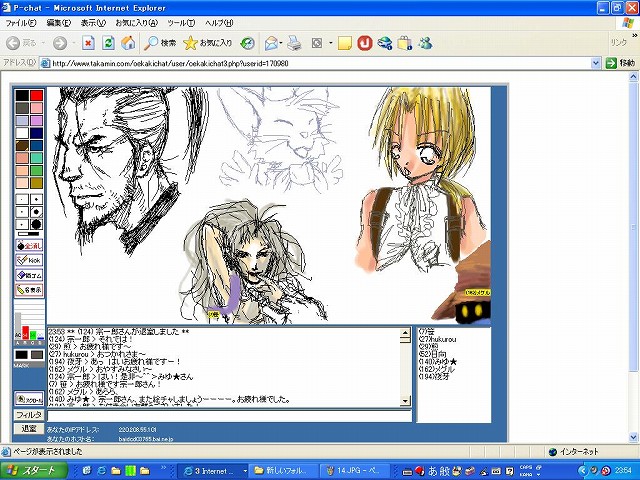The height and width of the screenshot is (480, 640).
Task: Click the page icon in the address bar
Action: (x=45, y=63)
